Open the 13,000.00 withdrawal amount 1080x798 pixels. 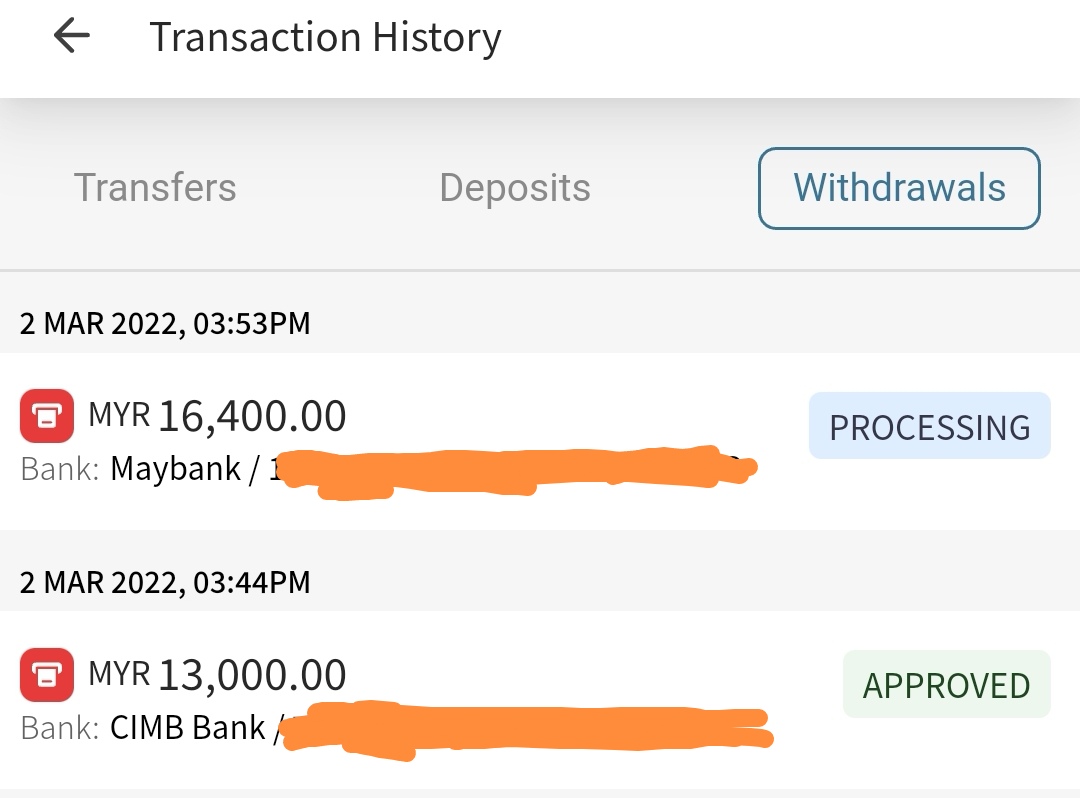(x=252, y=675)
